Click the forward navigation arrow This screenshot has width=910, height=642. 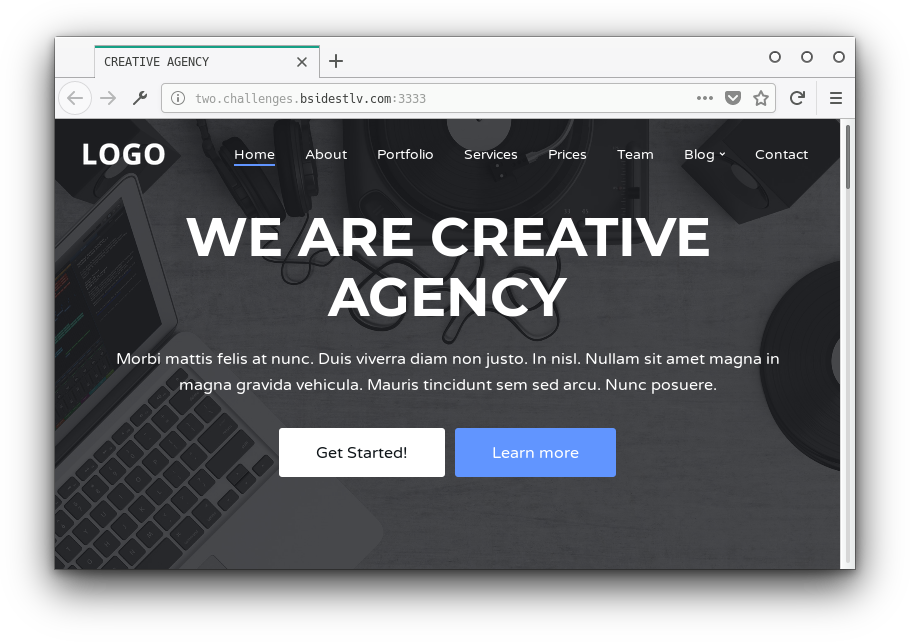pos(108,98)
